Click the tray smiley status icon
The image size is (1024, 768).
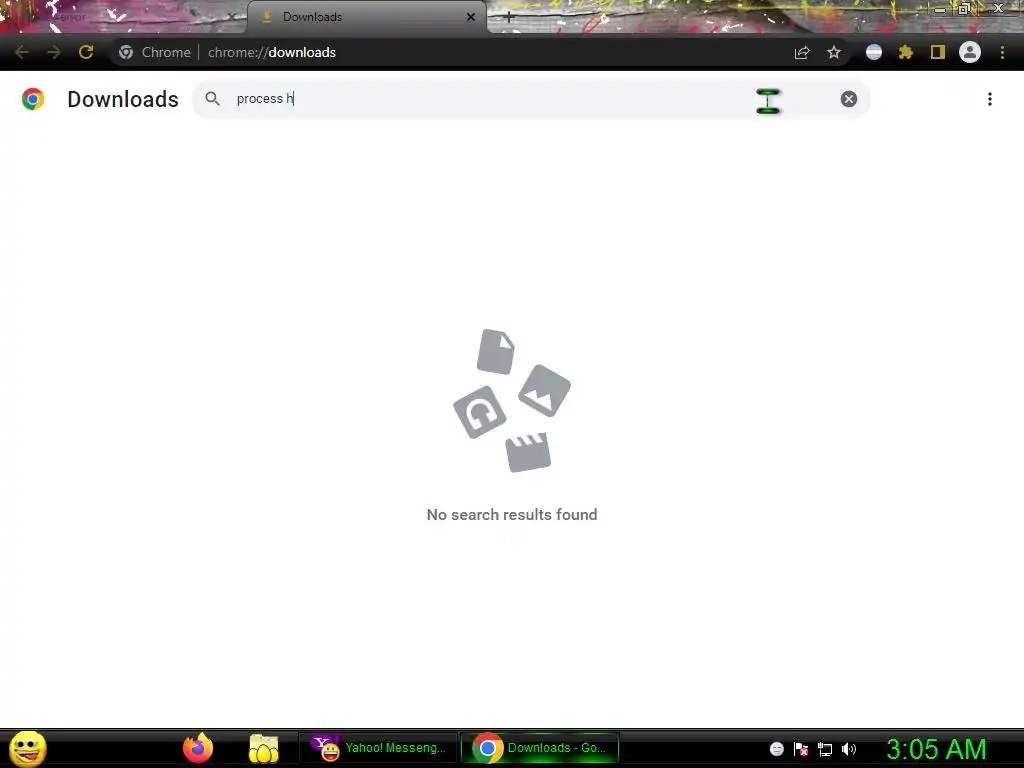click(776, 749)
